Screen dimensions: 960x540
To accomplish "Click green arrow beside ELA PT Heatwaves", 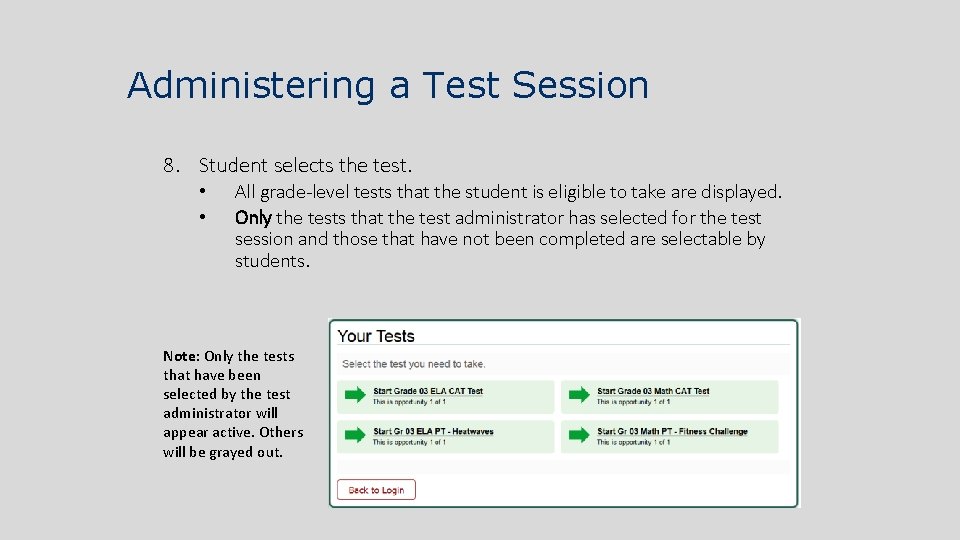I will click(355, 436).
